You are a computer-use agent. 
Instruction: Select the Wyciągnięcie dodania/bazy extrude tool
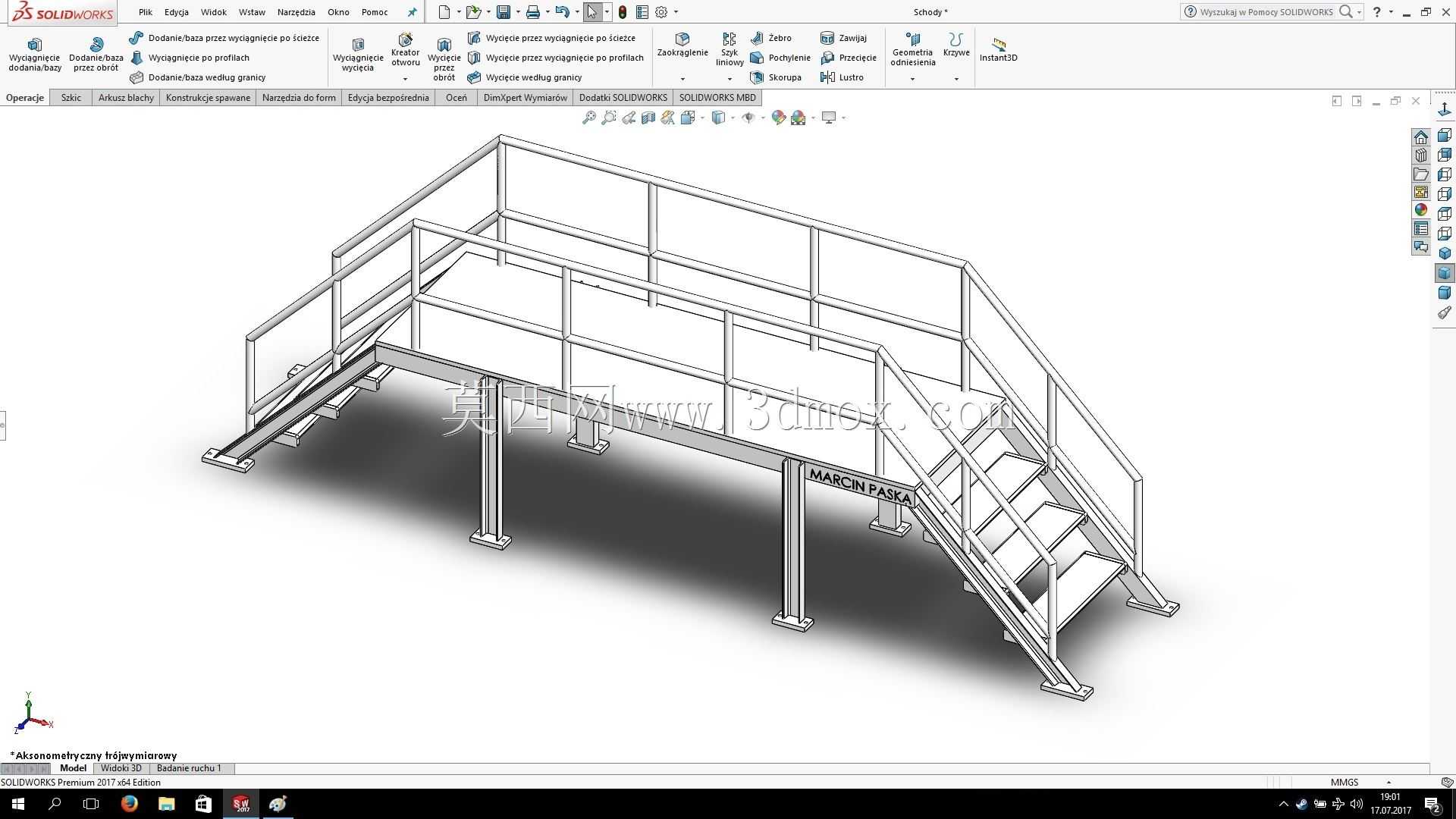[34, 55]
